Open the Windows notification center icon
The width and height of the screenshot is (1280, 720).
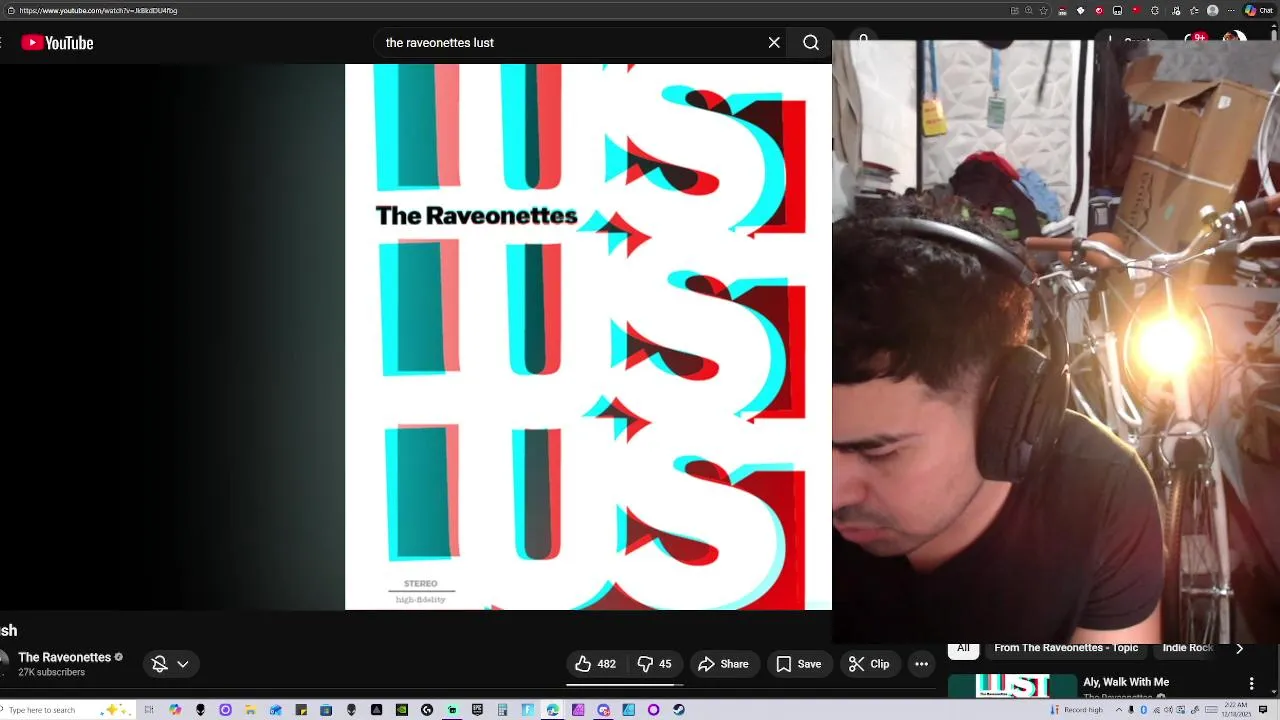pyautogui.click(x=1263, y=710)
